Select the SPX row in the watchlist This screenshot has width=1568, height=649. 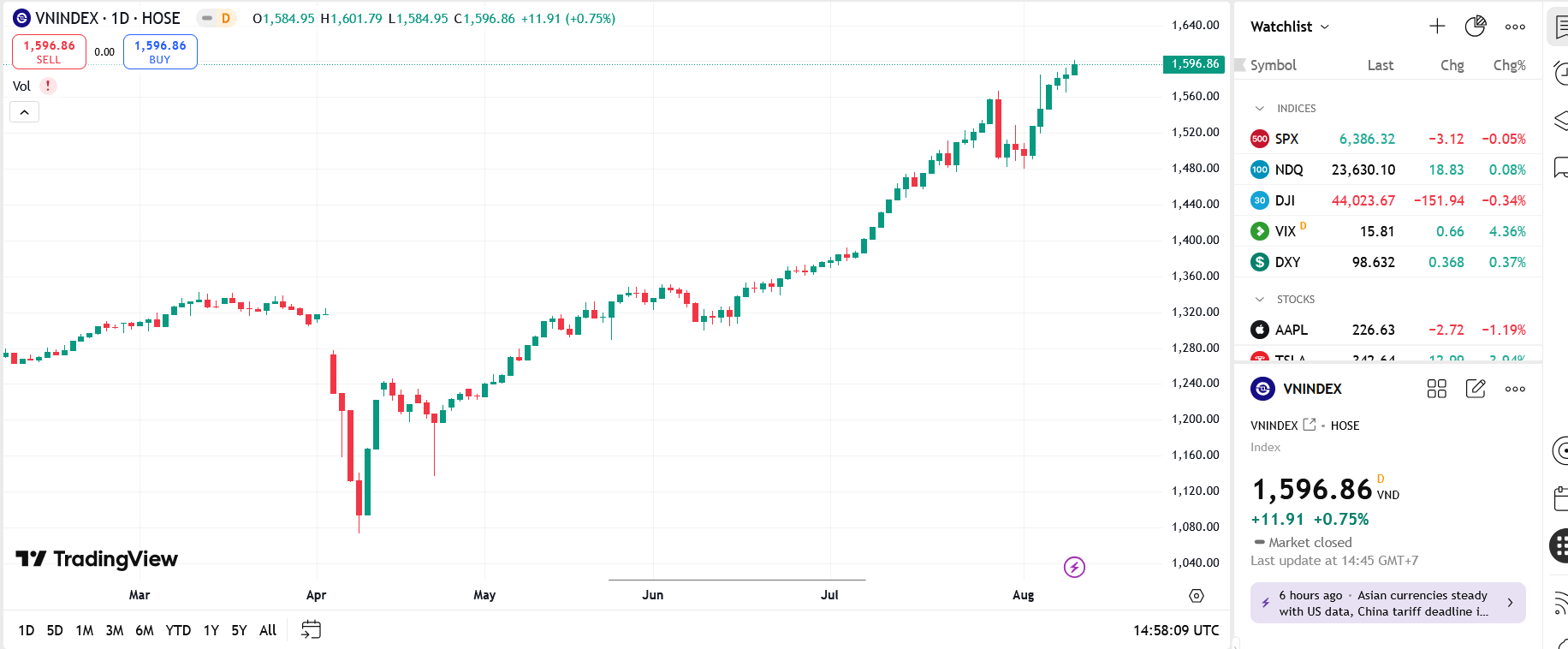pyautogui.click(x=1388, y=139)
